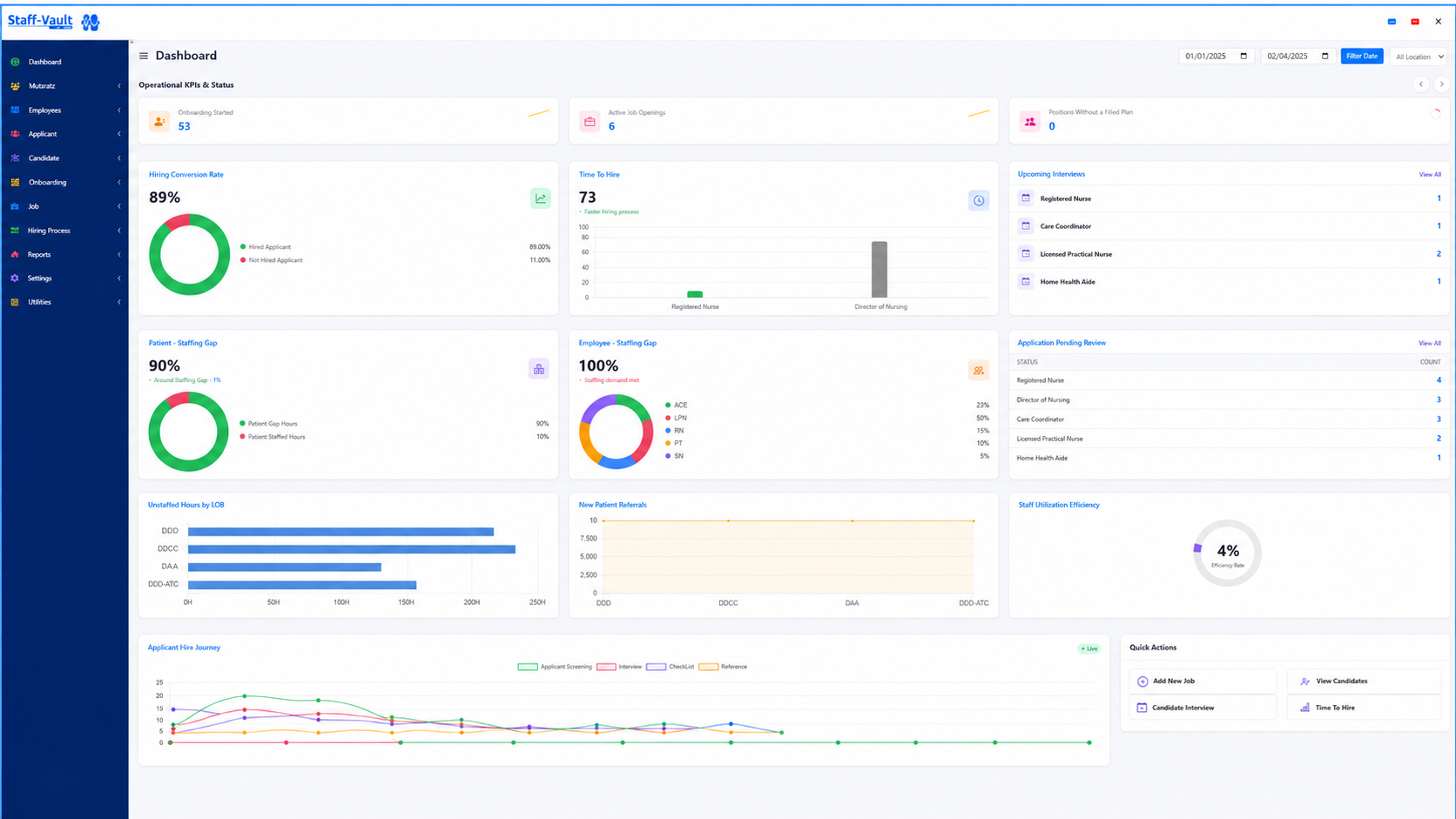Open the All Location dropdown

pyautogui.click(x=1419, y=57)
